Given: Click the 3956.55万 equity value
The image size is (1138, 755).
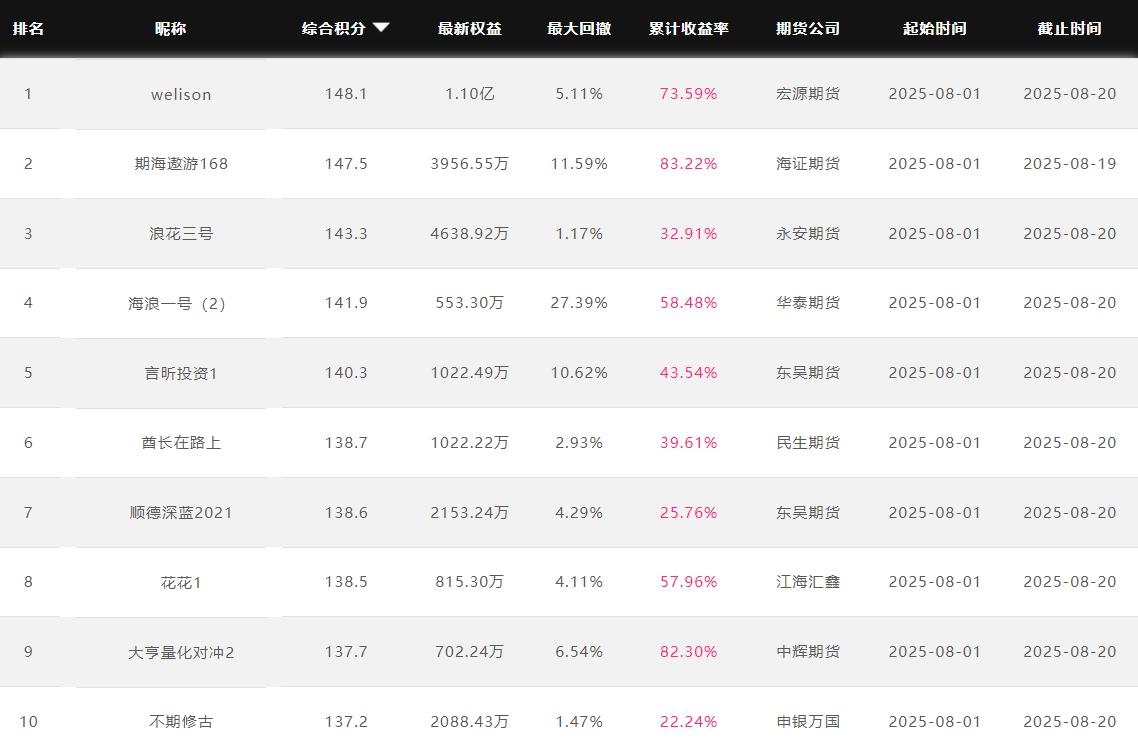Looking at the screenshot, I should click(x=470, y=163).
